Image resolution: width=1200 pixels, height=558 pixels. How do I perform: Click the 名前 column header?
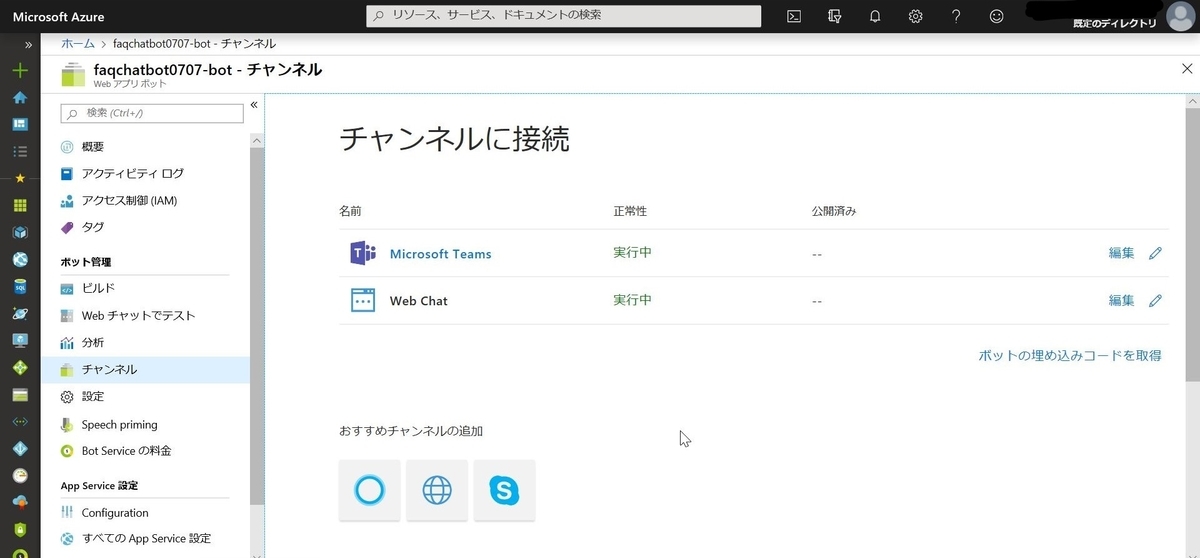click(x=350, y=212)
